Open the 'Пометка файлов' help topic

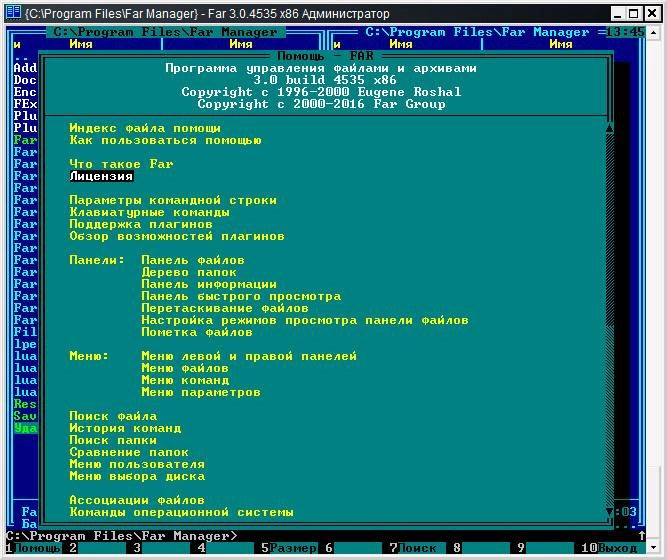pyautogui.click(x=197, y=332)
